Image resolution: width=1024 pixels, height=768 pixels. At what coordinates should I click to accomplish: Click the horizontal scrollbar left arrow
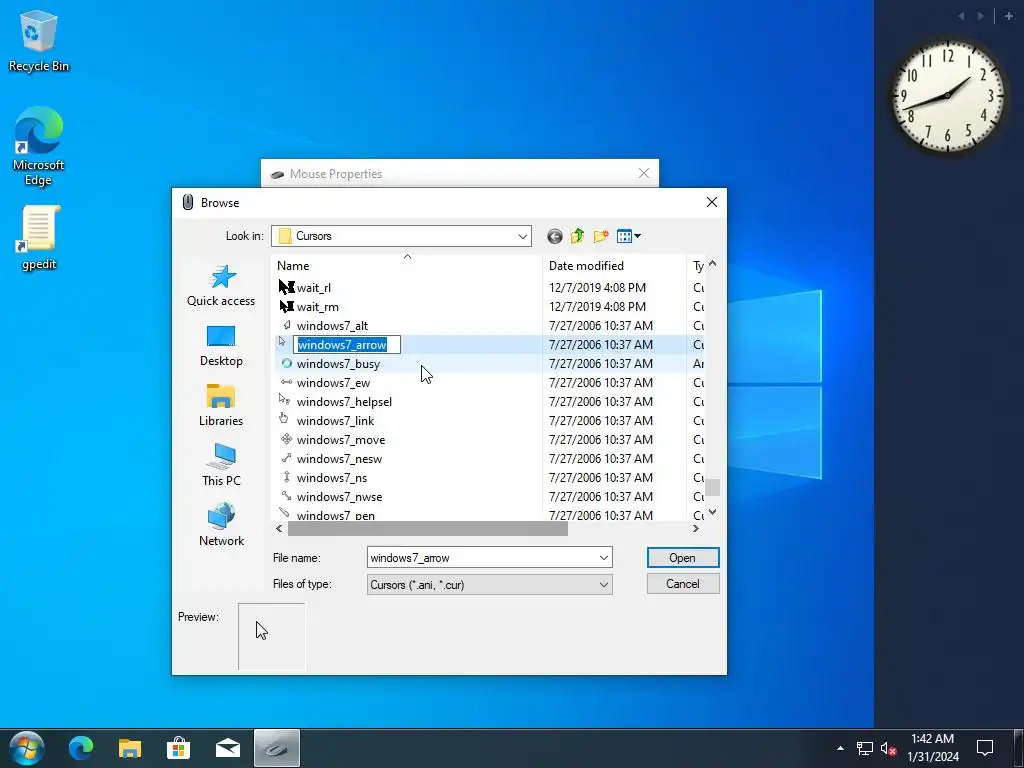click(280, 528)
